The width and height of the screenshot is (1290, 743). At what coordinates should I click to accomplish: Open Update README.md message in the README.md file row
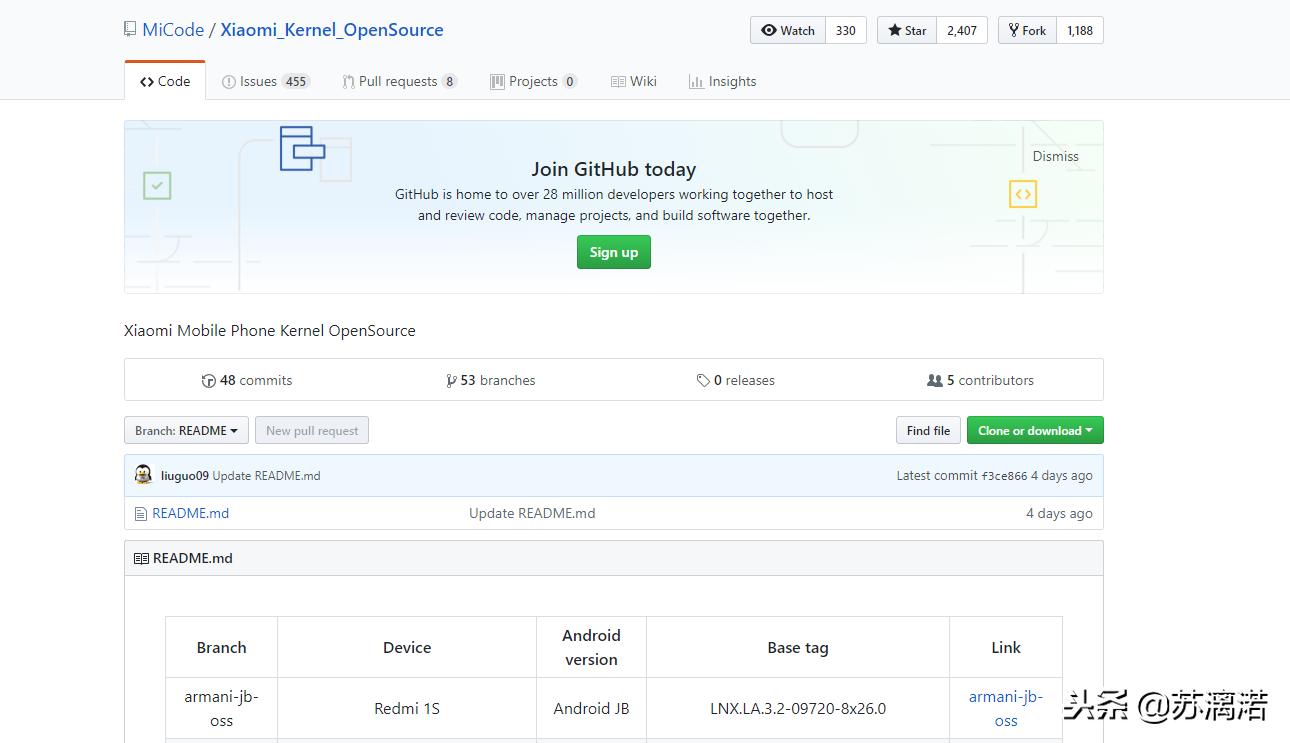(x=532, y=513)
